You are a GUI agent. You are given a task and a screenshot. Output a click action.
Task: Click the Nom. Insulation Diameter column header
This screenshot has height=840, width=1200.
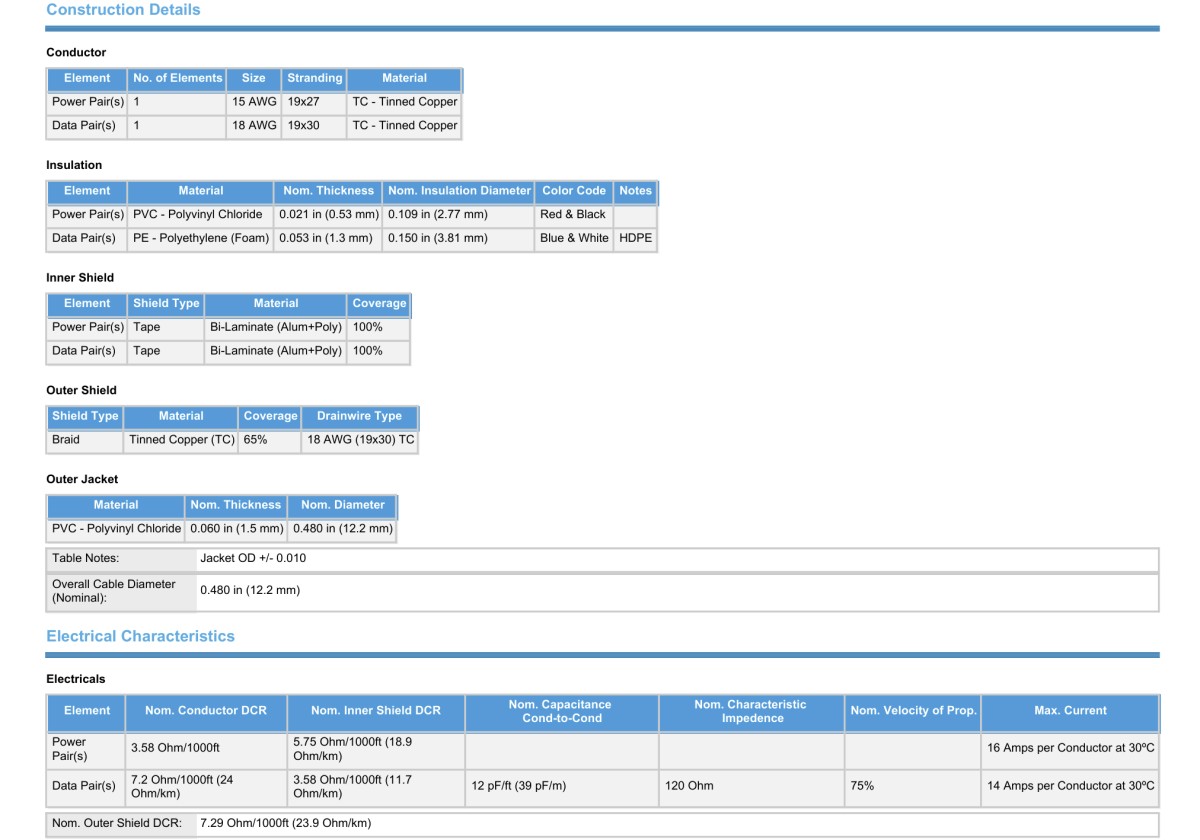(459, 191)
